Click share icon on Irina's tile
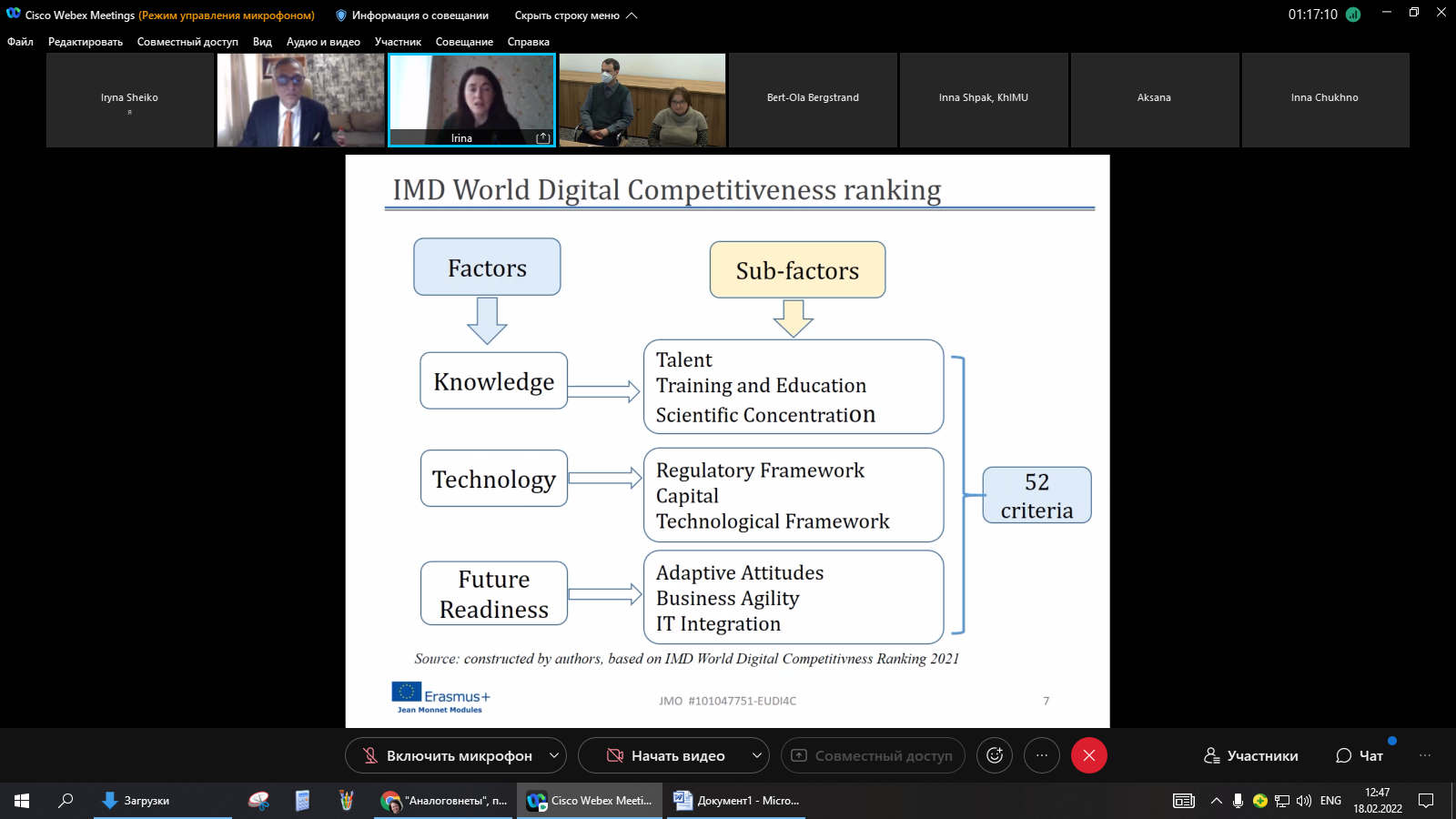Screen dimensions: 1456x819 543,138
